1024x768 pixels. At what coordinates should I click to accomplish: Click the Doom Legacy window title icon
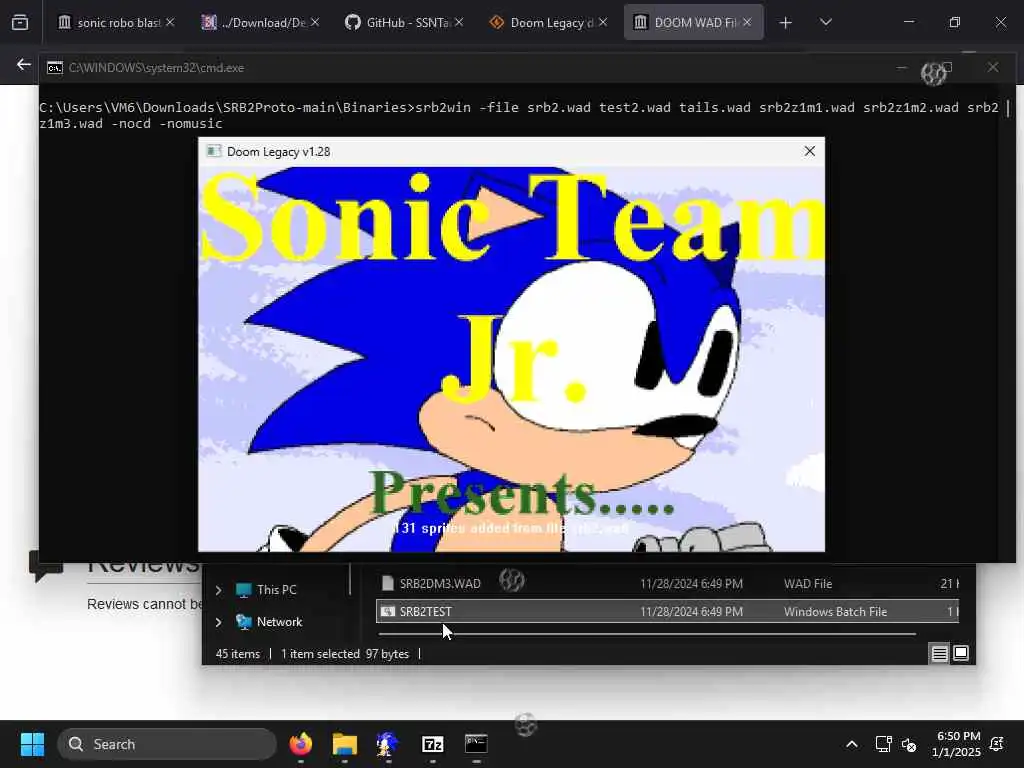pyautogui.click(x=214, y=152)
